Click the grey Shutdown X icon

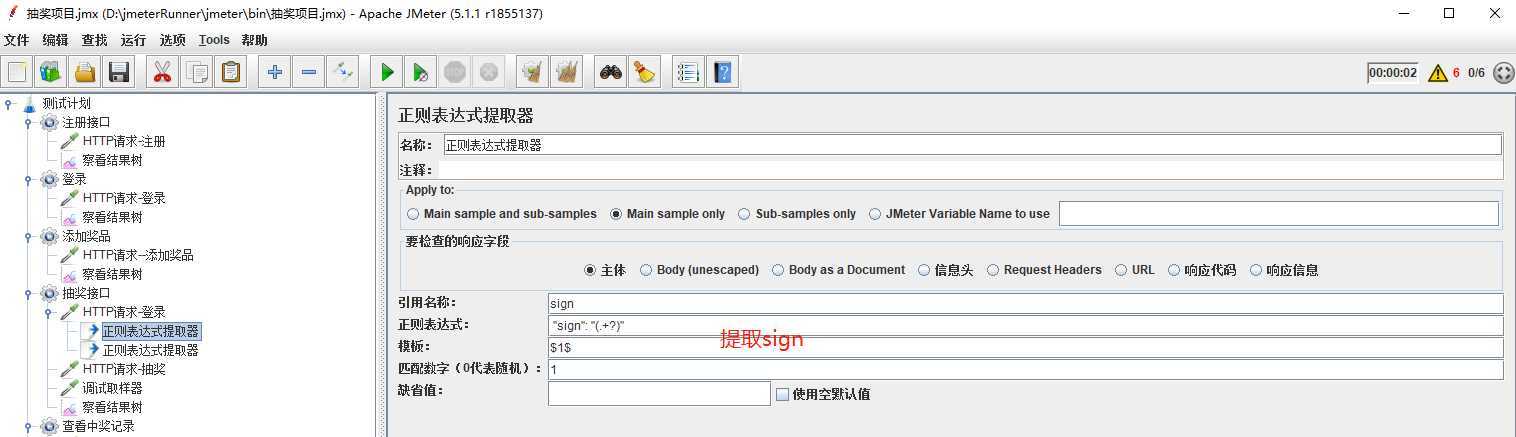click(488, 72)
